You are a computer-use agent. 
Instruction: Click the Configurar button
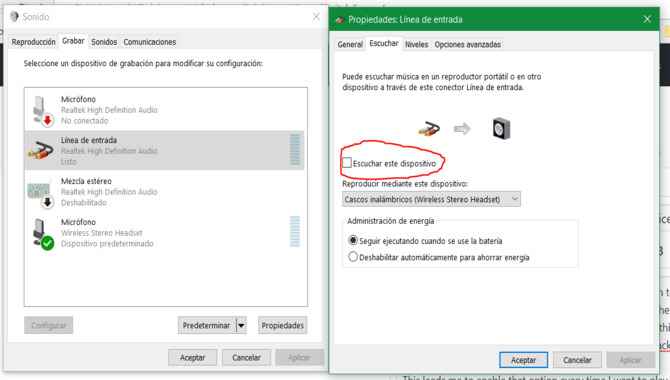tap(48, 325)
